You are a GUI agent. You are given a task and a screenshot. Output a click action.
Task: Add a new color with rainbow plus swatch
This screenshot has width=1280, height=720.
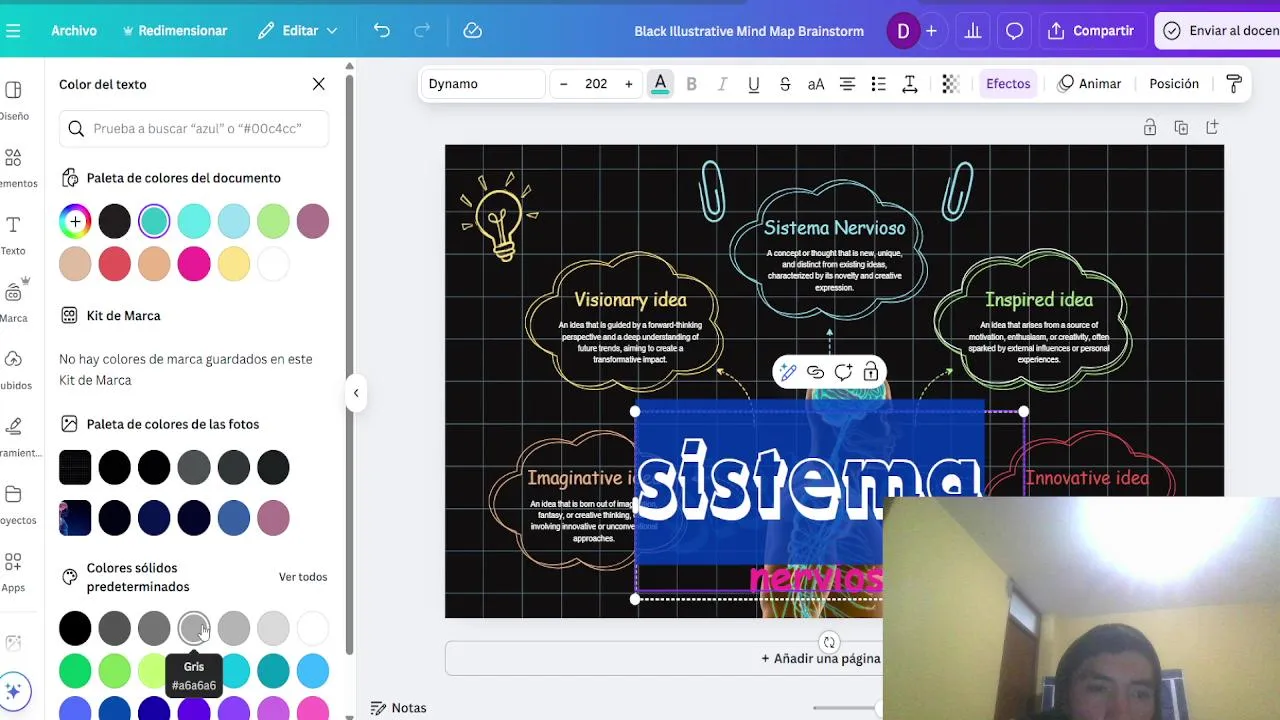point(75,221)
